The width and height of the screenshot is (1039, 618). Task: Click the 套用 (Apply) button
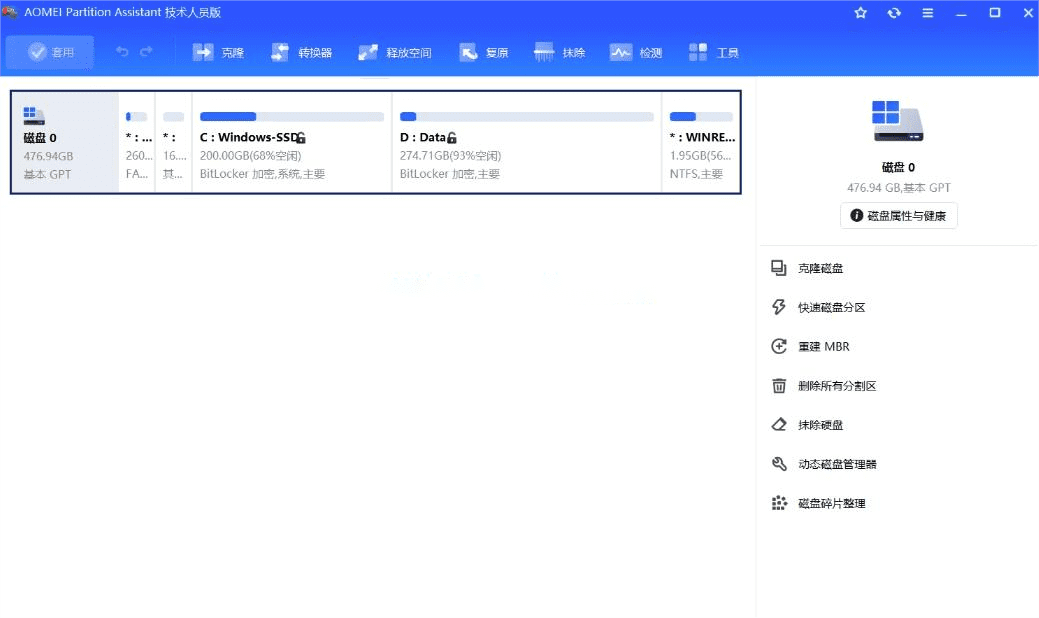50,52
